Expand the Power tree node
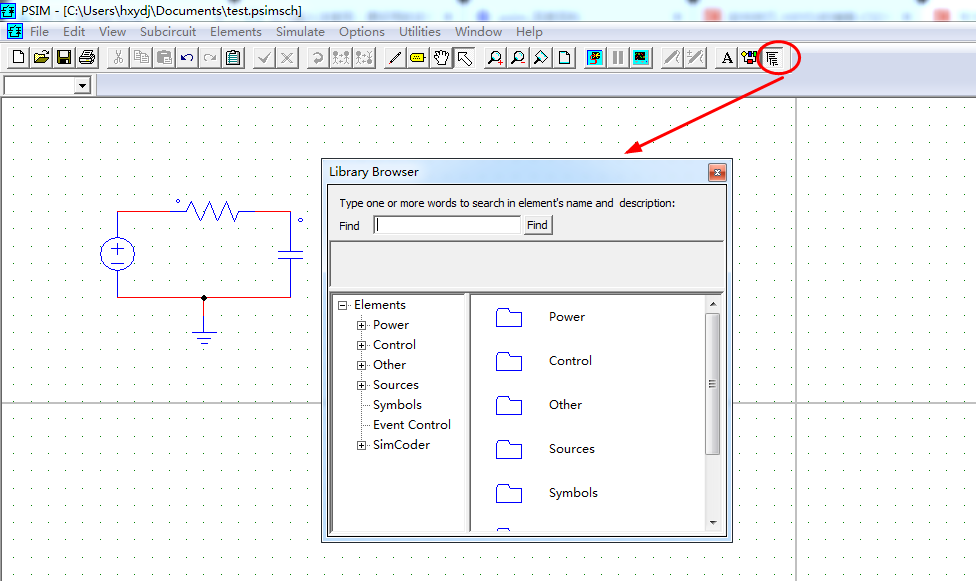Image resolution: width=976 pixels, height=581 pixels. 361,325
